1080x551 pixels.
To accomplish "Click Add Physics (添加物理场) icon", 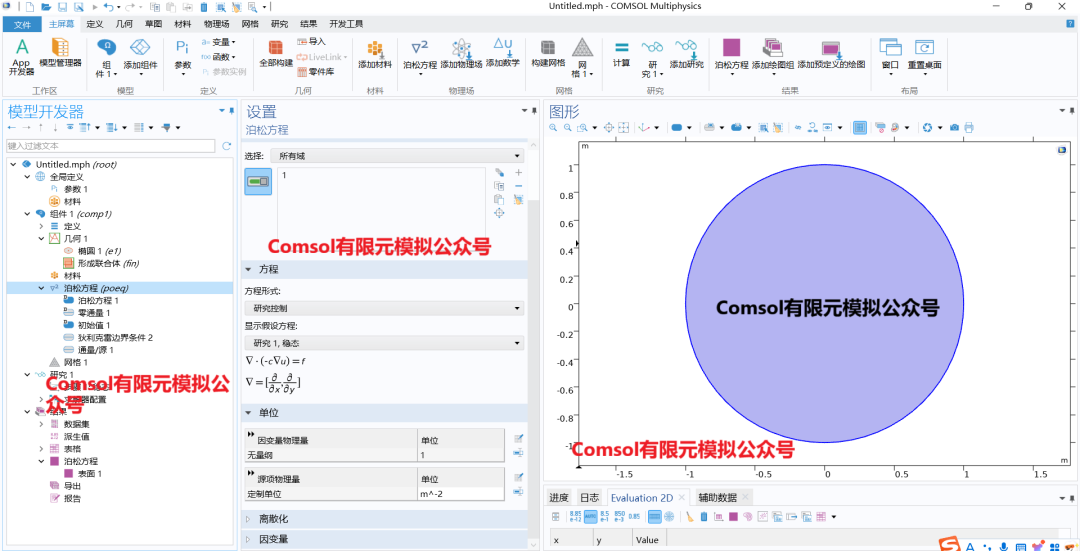I will click(461, 54).
